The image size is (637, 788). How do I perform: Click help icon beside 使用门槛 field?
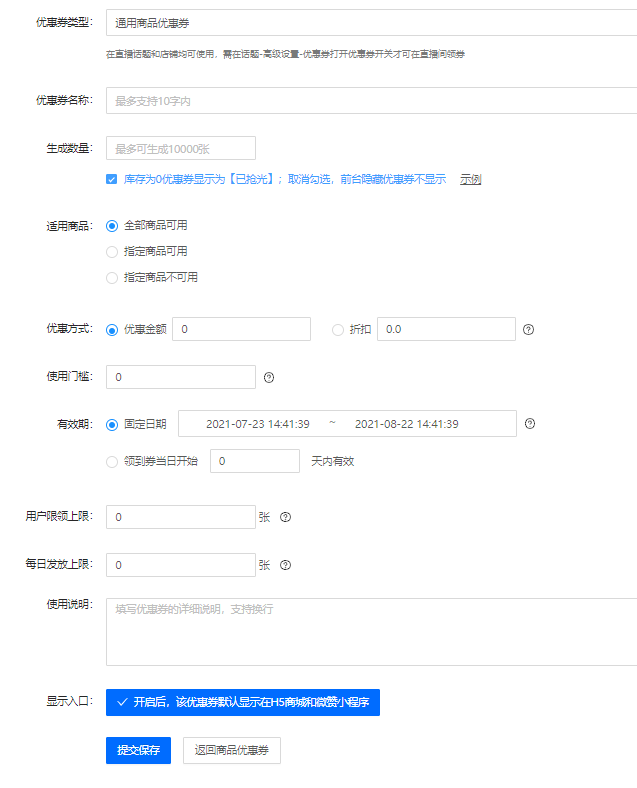coord(269,377)
